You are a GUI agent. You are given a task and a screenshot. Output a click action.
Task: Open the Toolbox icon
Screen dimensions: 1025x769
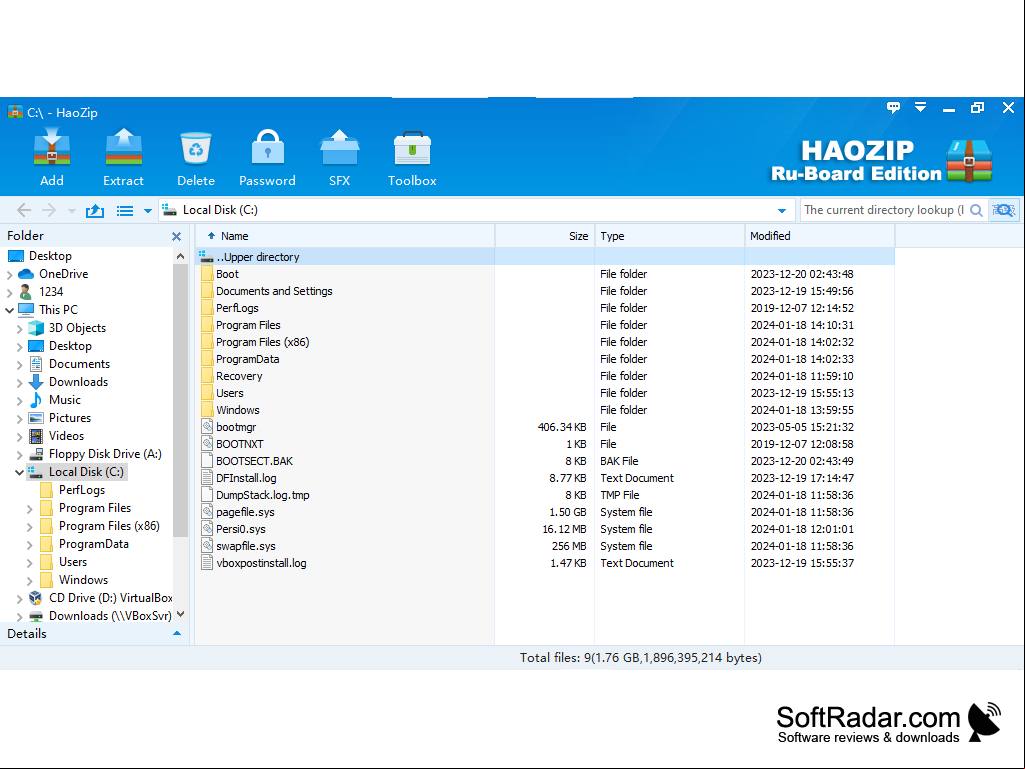[x=412, y=148]
